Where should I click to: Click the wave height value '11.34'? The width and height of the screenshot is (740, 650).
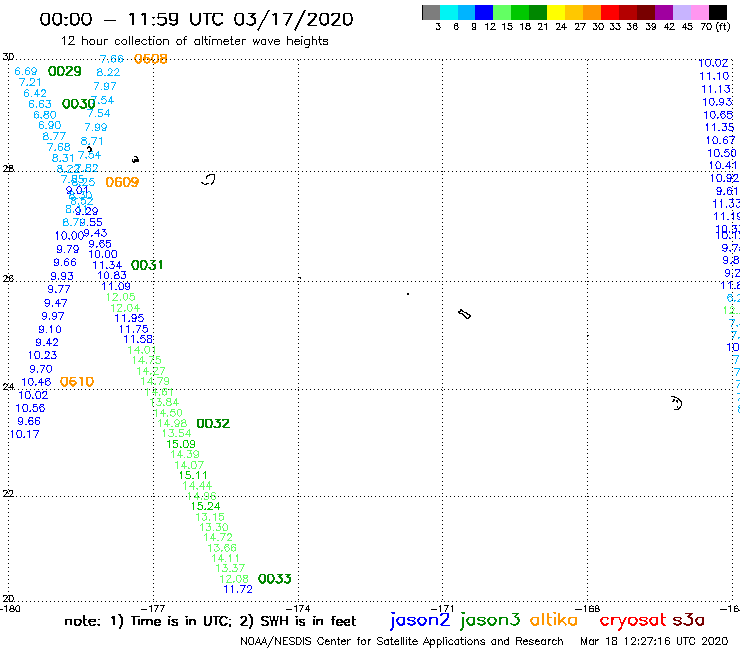coord(107,265)
